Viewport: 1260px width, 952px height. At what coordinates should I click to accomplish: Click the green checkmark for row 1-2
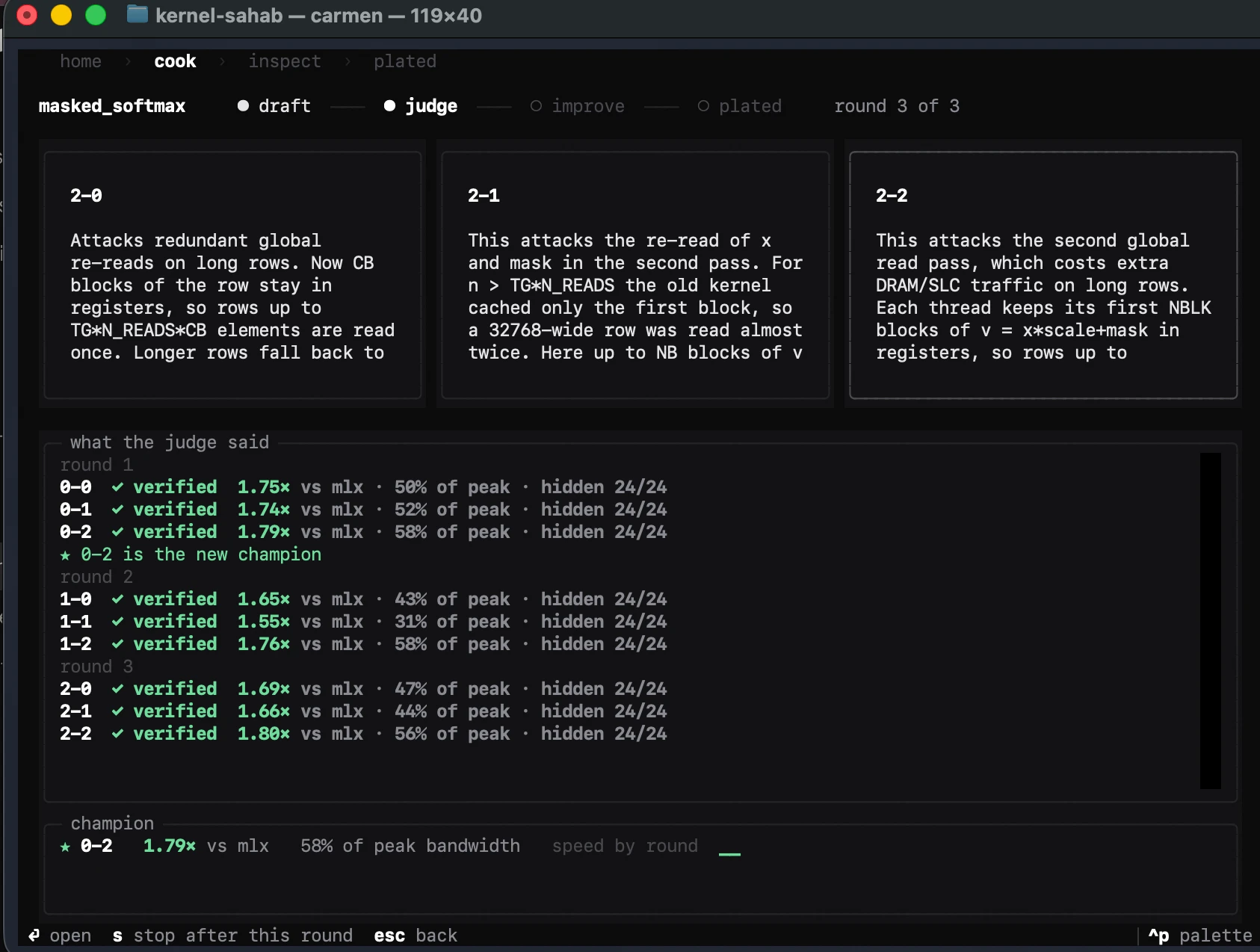pos(117,644)
